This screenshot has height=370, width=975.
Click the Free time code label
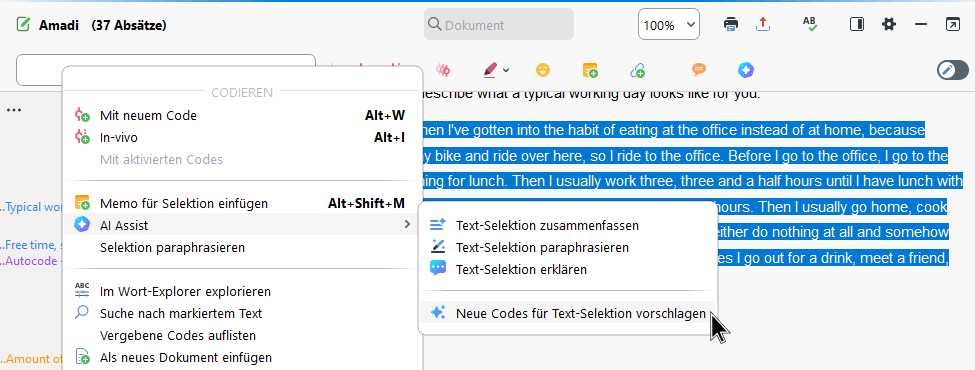click(x=31, y=245)
